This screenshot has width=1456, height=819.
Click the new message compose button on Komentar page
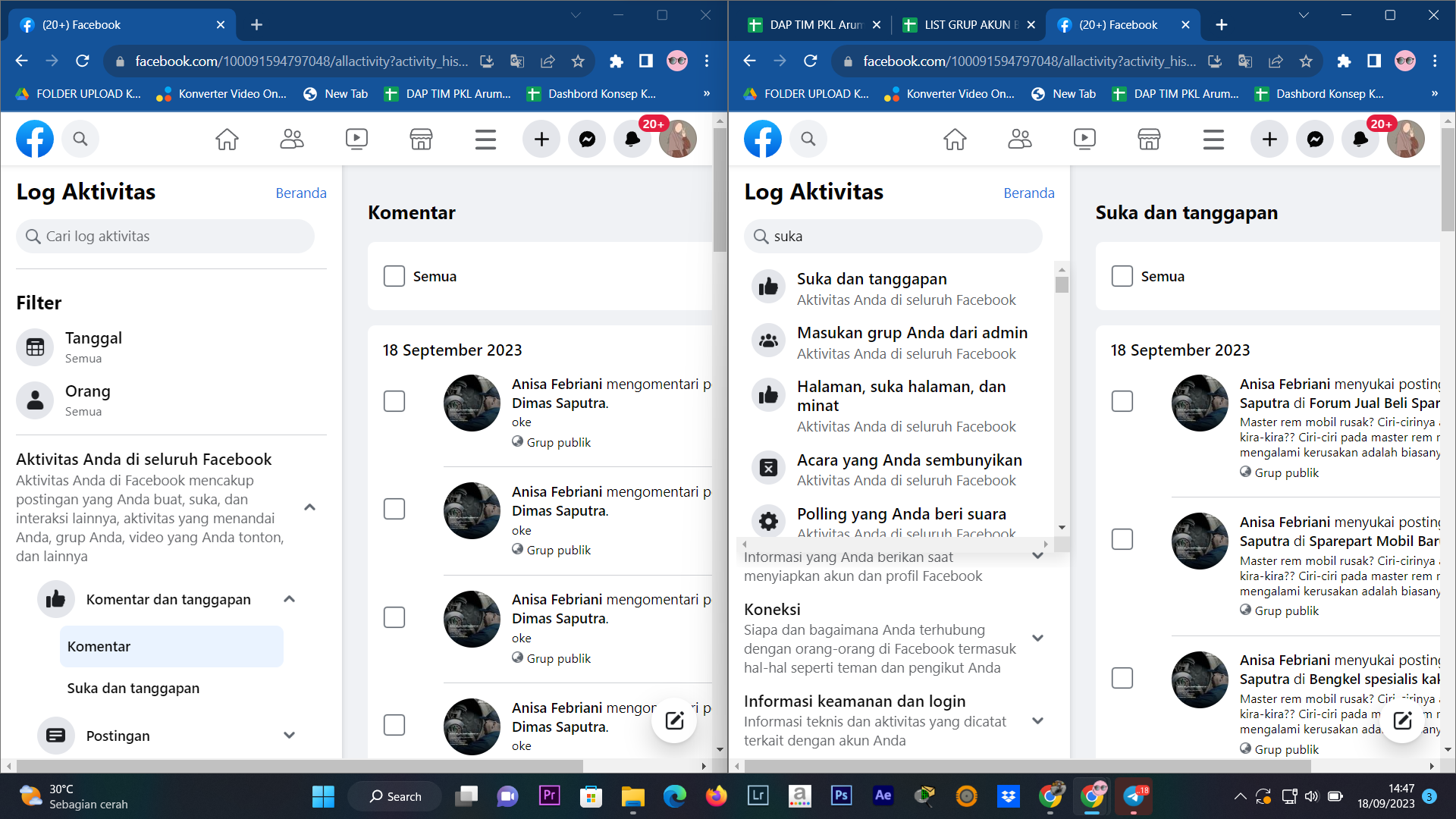coord(674,720)
